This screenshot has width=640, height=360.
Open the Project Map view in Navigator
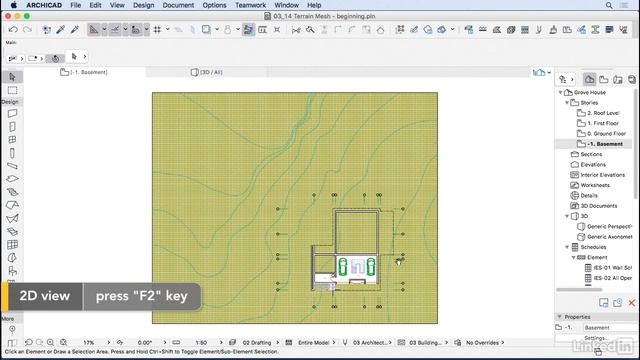click(x=589, y=80)
